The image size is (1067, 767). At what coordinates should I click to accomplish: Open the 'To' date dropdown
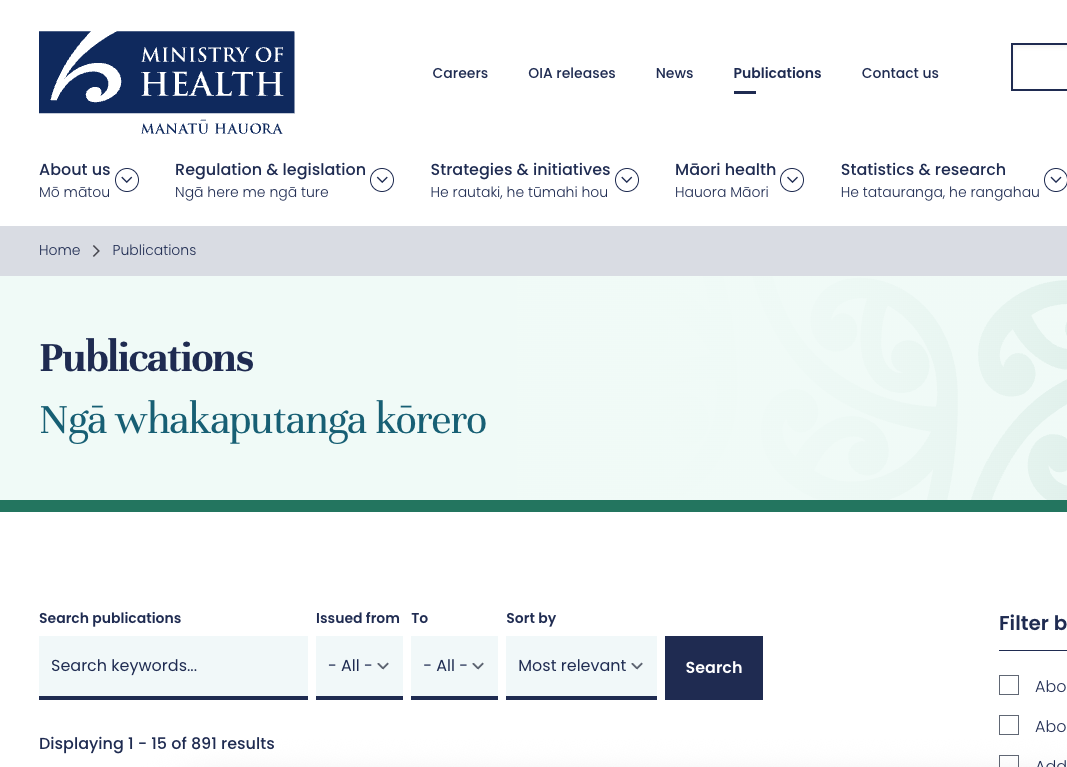click(454, 665)
